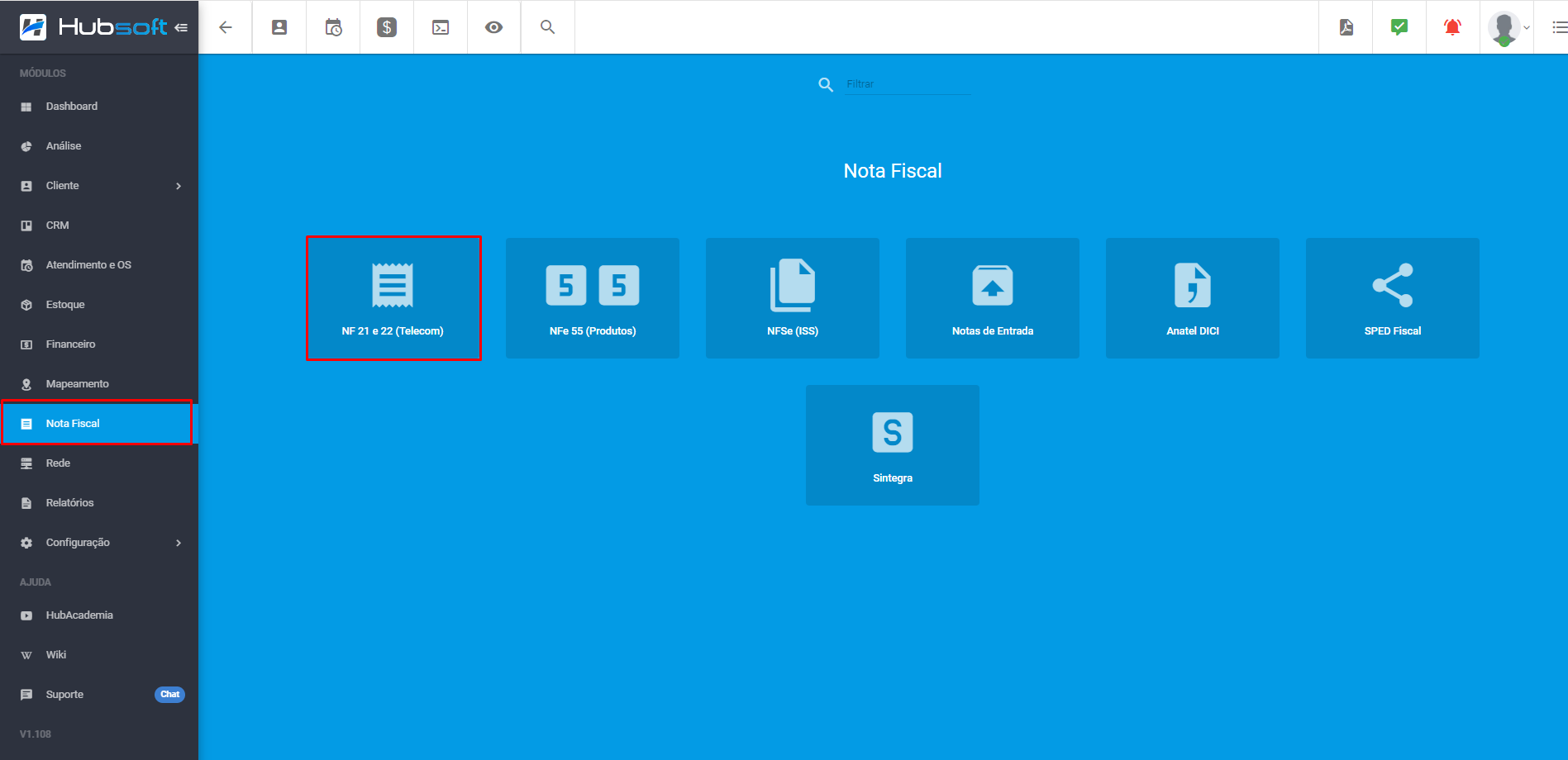The width and height of the screenshot is (1568, 760).
Task: Open the NFe 55 (Produtos) tile
Action: [593, 298]
